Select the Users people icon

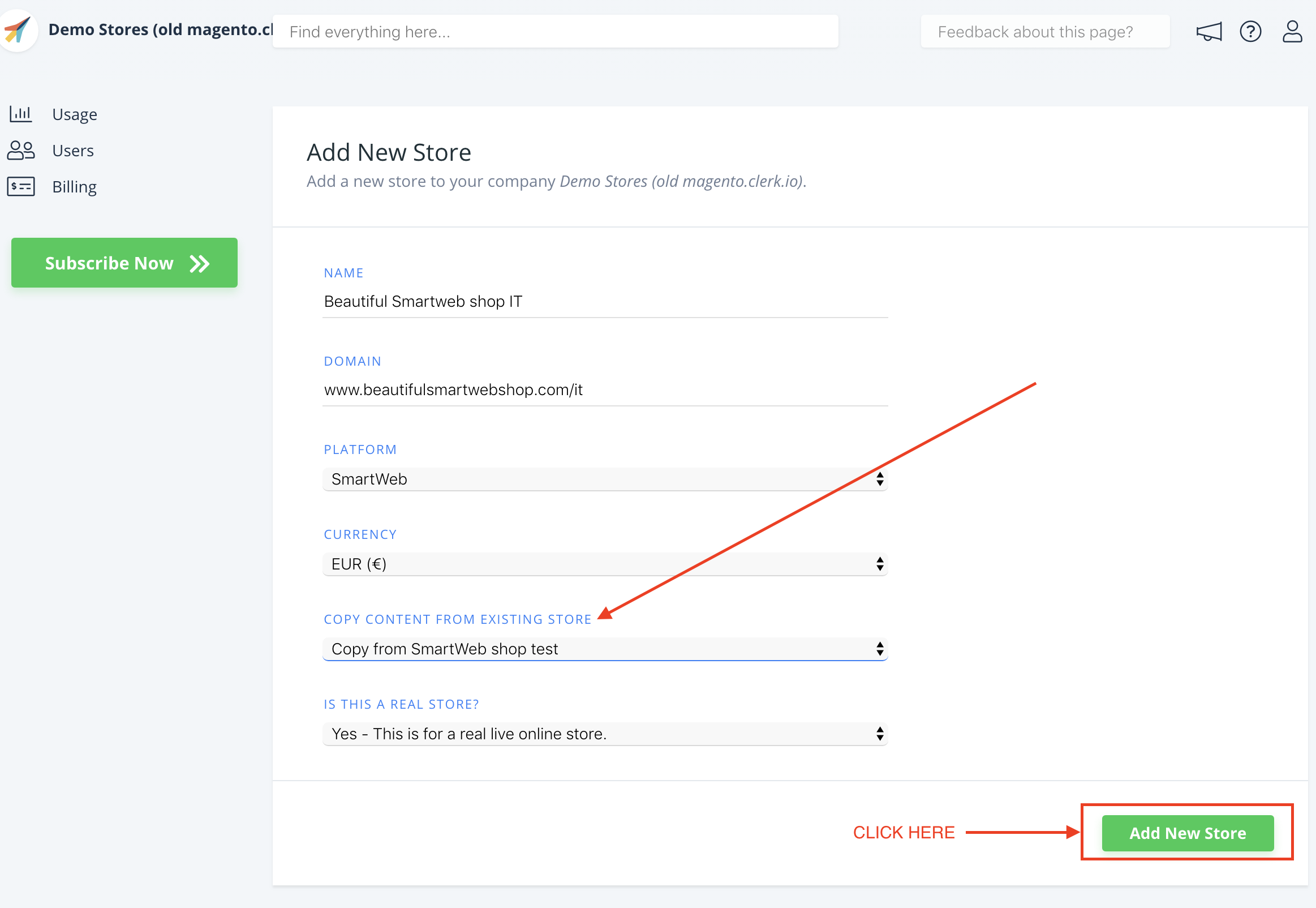[20, 150]
